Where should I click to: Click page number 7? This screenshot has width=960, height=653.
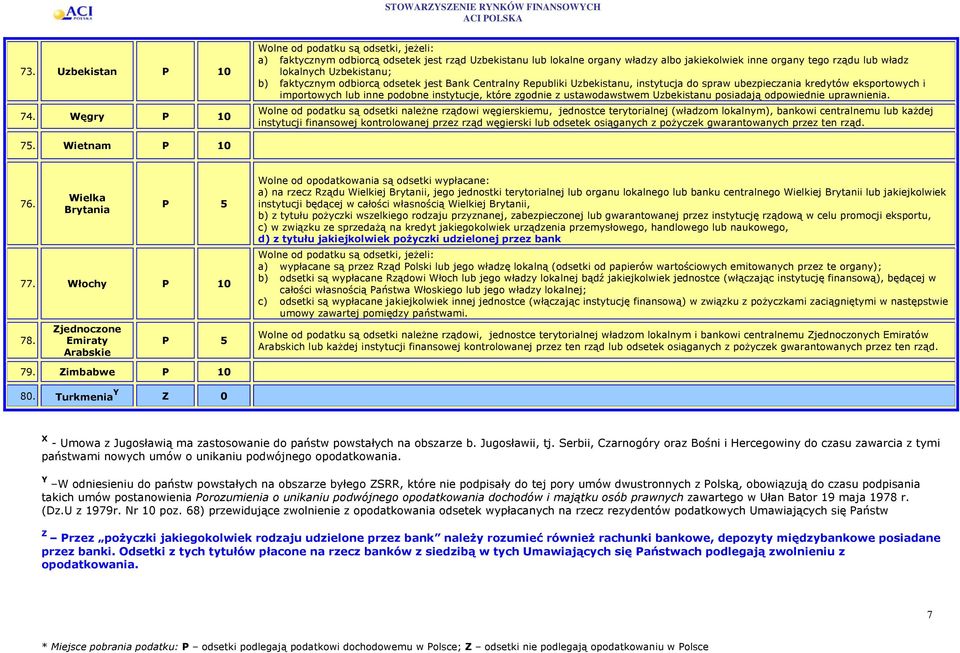[x=929, y=614]
